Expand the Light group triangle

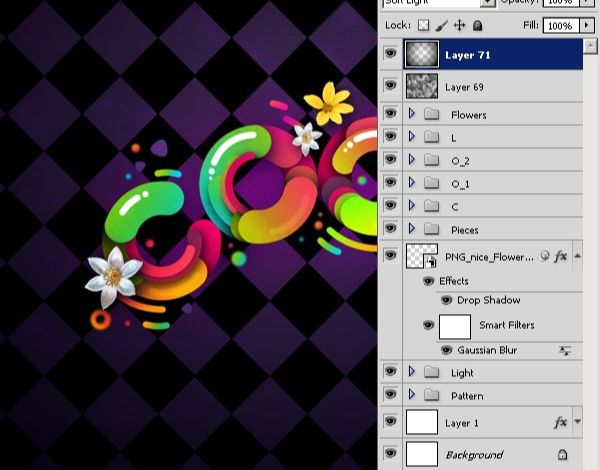412,371
